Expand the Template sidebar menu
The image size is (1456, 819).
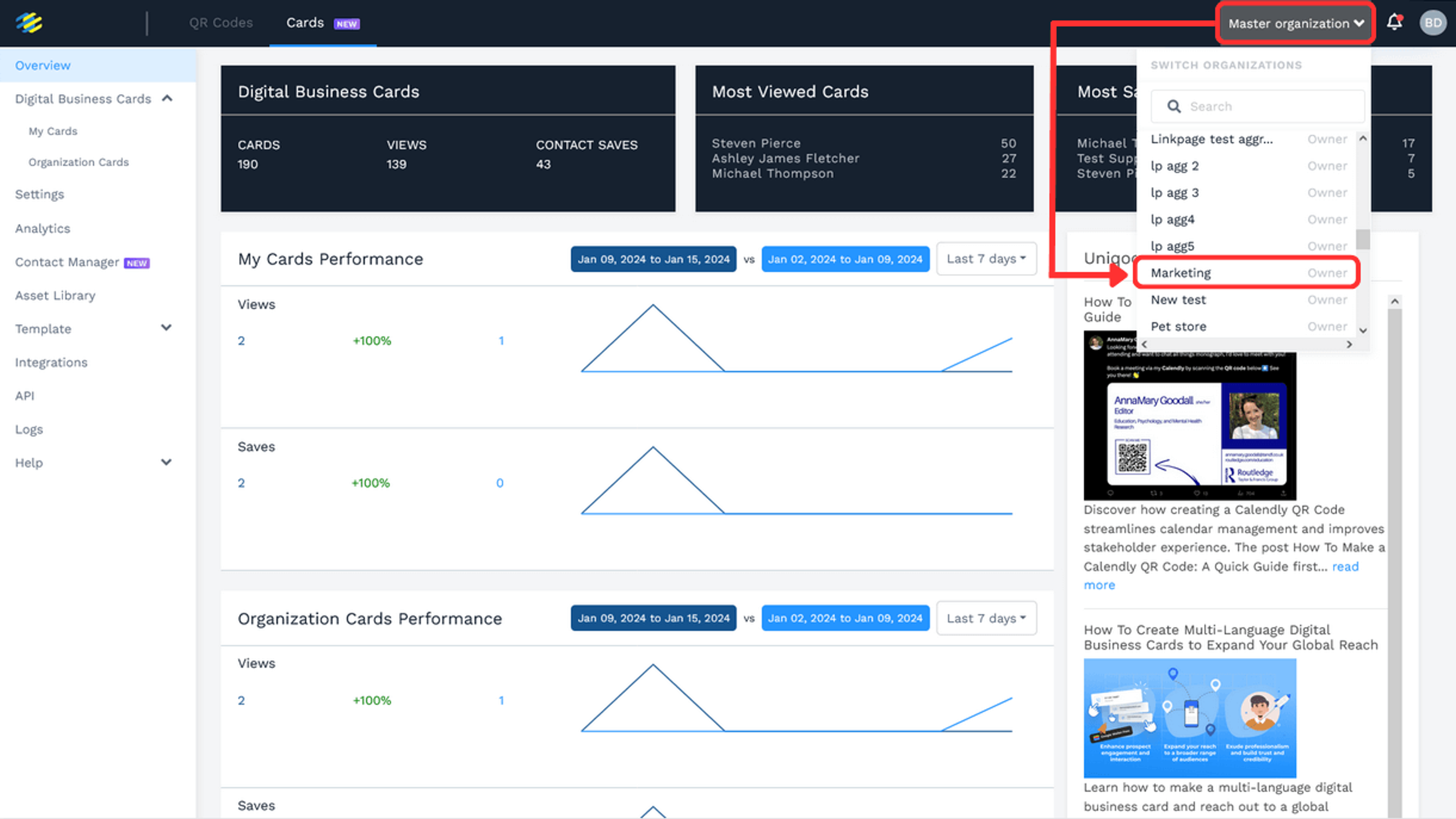pyautogui.click(x=166, y=327)
